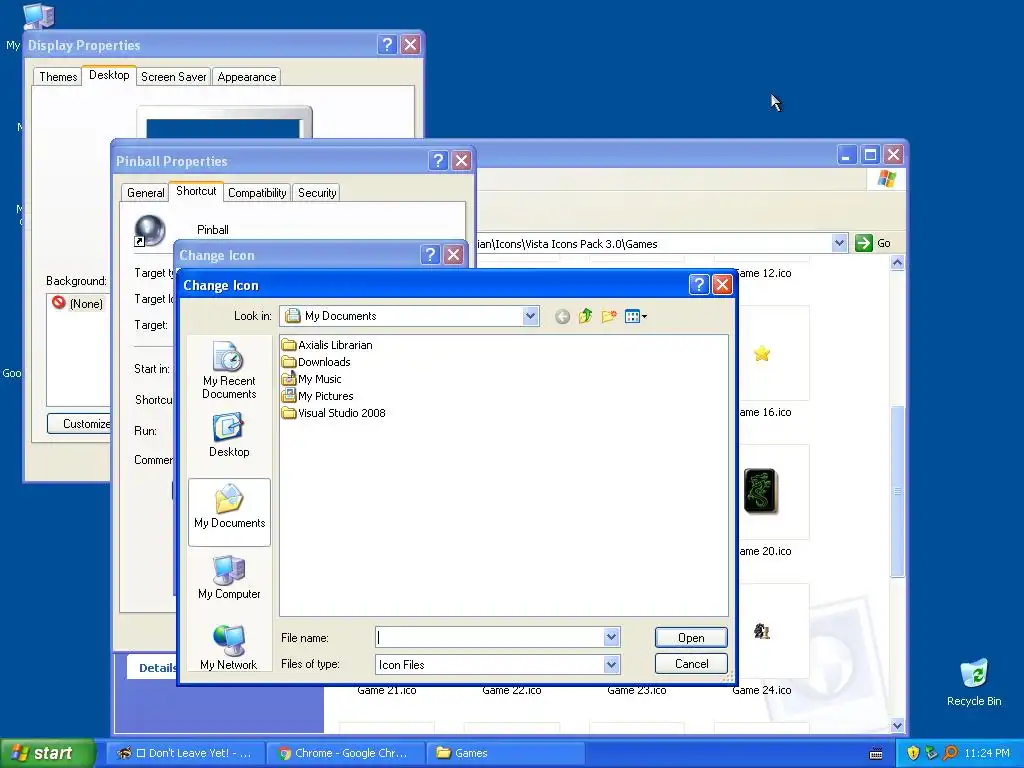Screen dimensions: 1024x768
Task: Select the Axialis Librarian folder
Action: point(327,345)
